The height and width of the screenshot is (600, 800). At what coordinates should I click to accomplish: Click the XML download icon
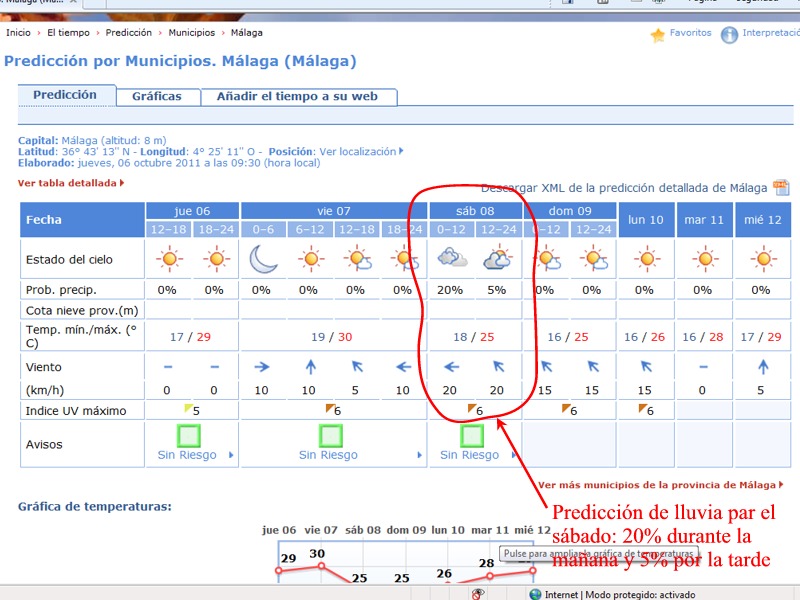click(781, 188)
